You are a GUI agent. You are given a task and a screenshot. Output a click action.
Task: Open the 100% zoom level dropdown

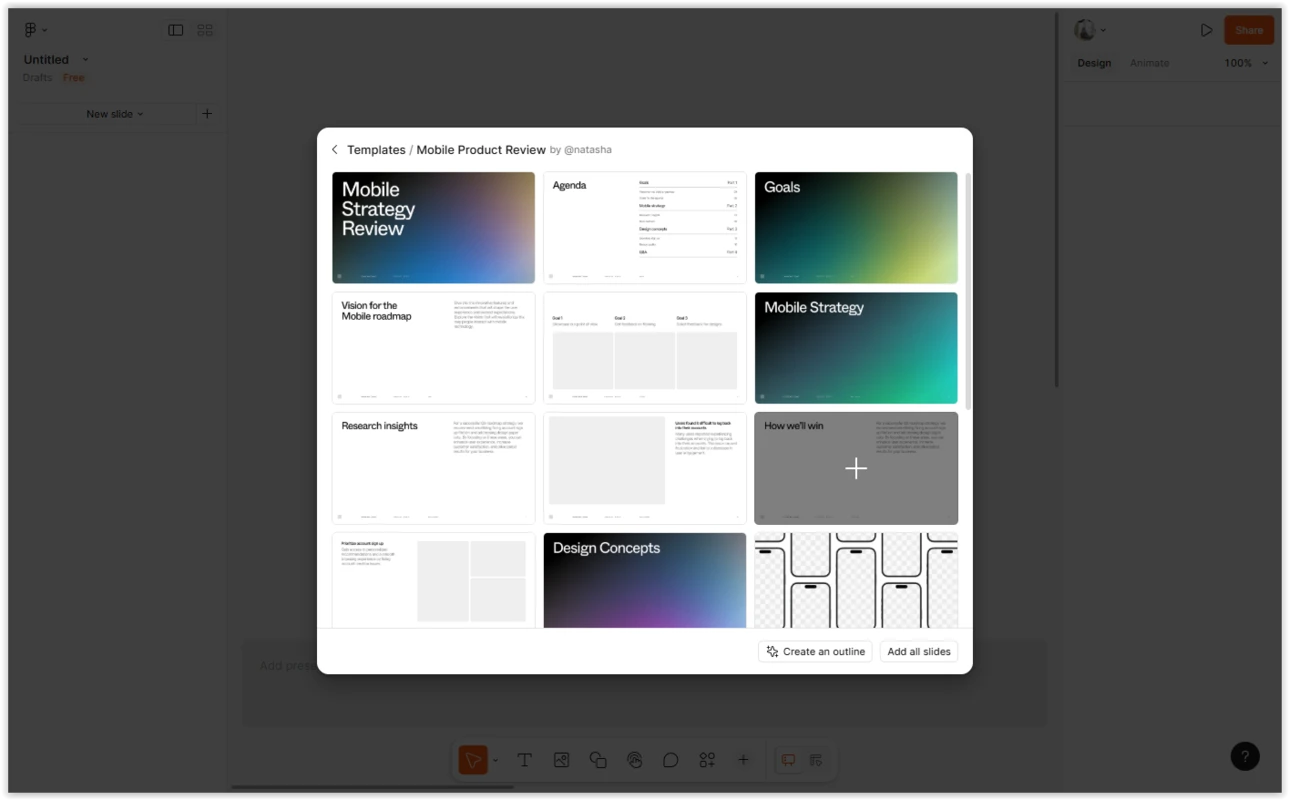(x=1245, y=63)
